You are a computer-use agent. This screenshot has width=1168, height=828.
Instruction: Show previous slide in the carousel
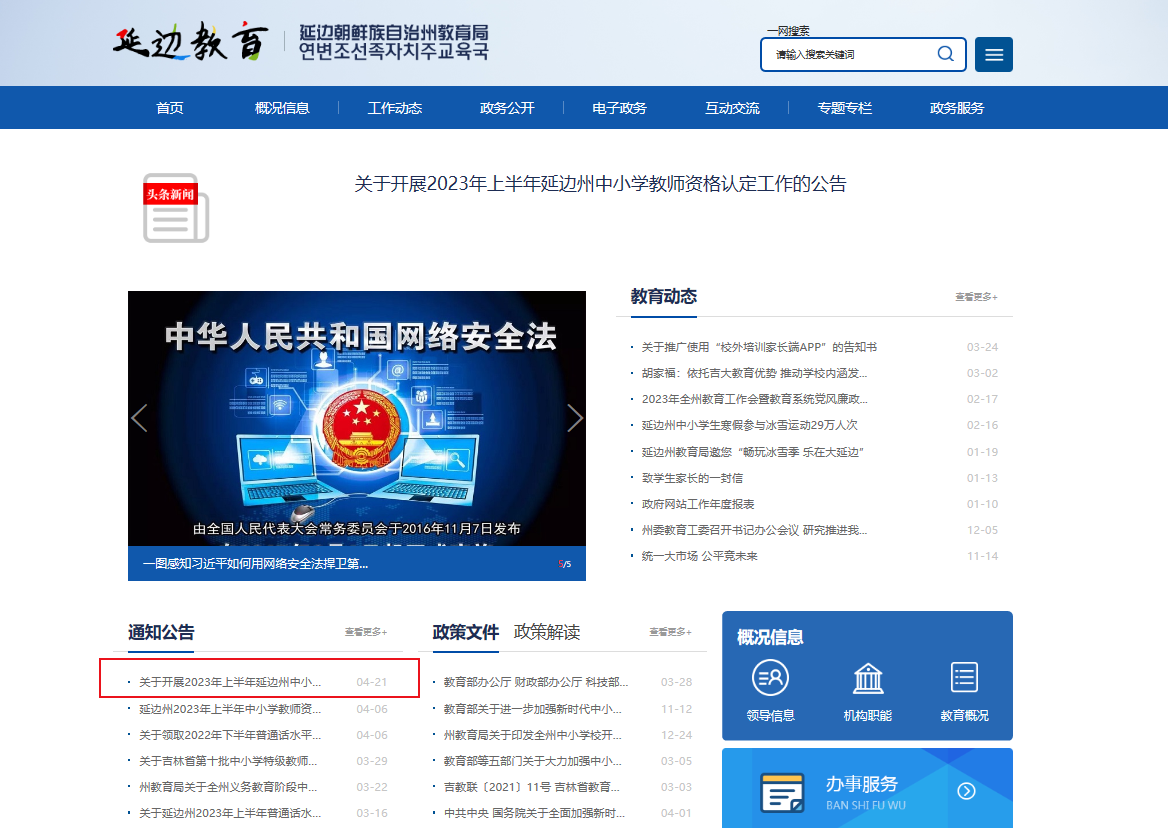click(x=140, y=418)
